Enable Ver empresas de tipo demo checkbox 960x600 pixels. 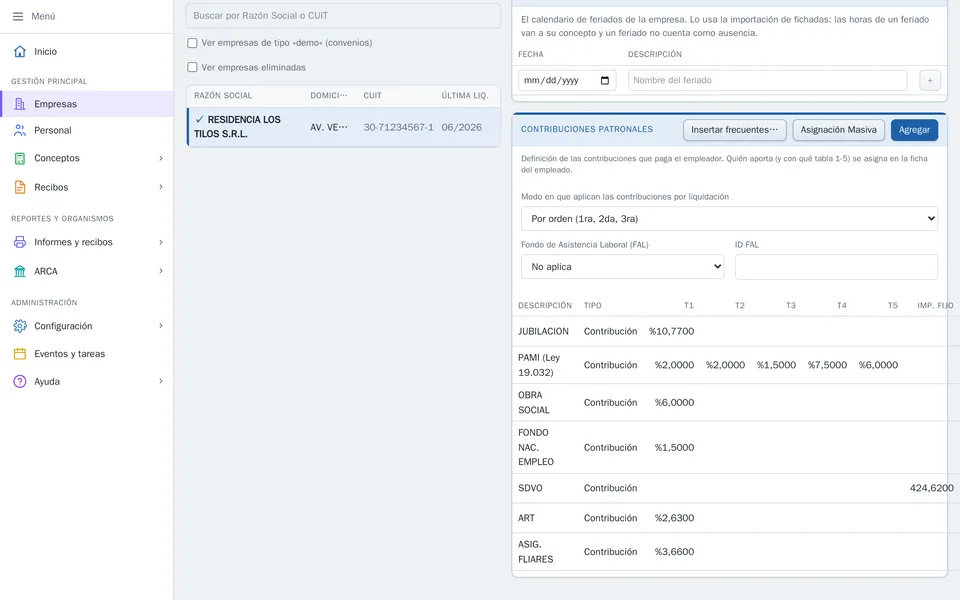(192, 43)
